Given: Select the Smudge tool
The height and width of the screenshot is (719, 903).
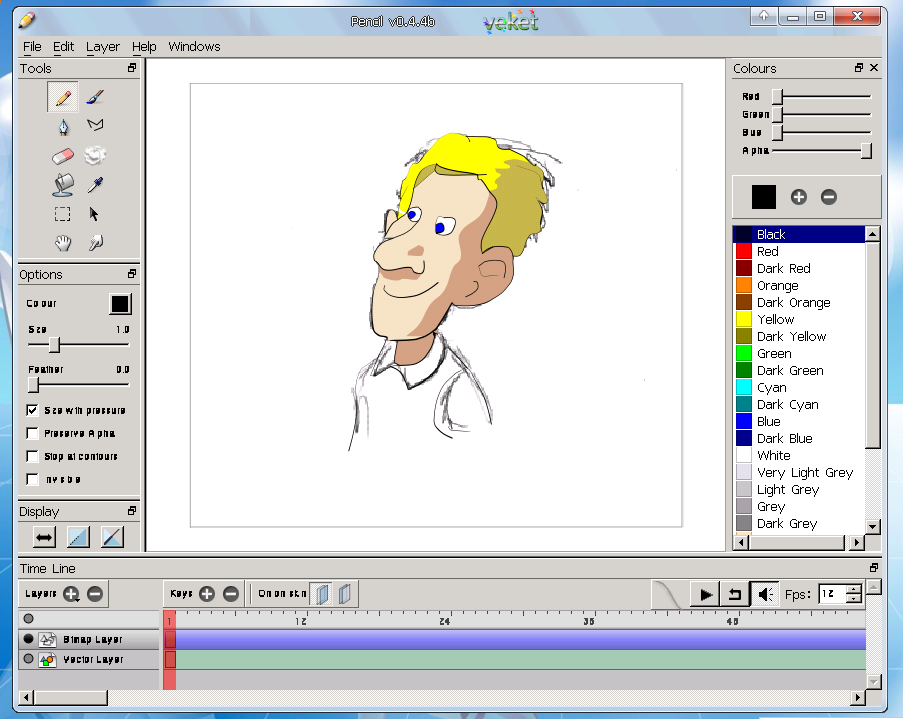Looking at the screenshot, I should (x=95, y=243).
